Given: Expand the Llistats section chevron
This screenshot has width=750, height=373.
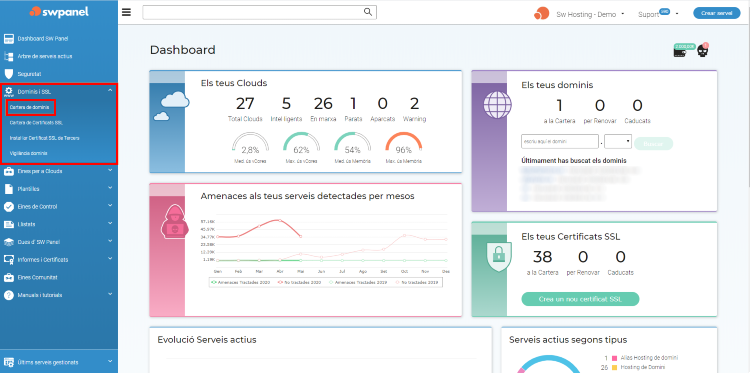Looking at the screenshot, I should [x=110, y=223].
